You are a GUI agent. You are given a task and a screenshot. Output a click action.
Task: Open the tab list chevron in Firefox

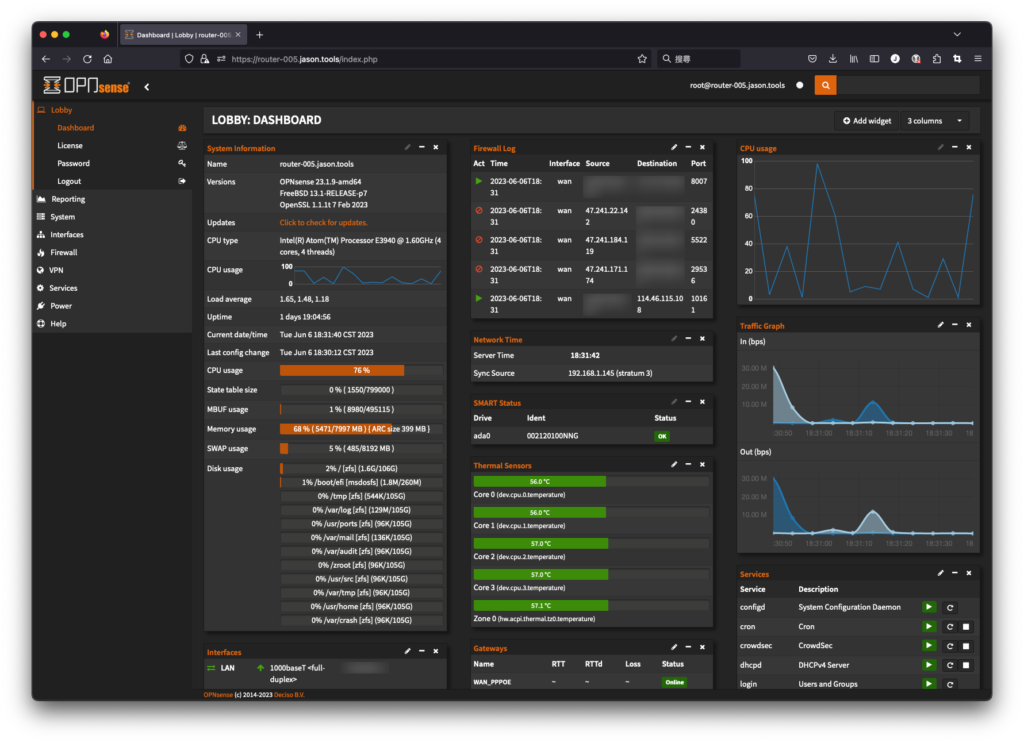957,35
